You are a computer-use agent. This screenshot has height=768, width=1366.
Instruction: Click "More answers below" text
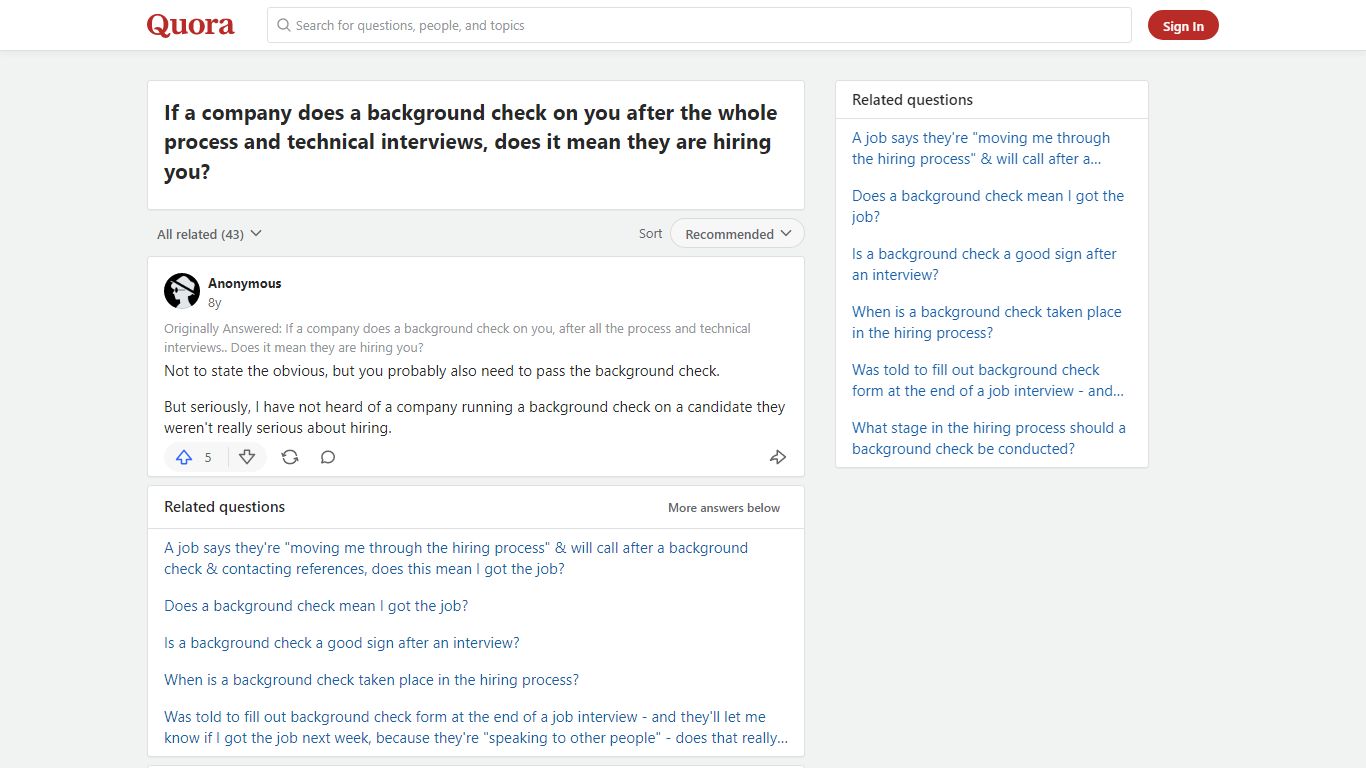(724, 508)
